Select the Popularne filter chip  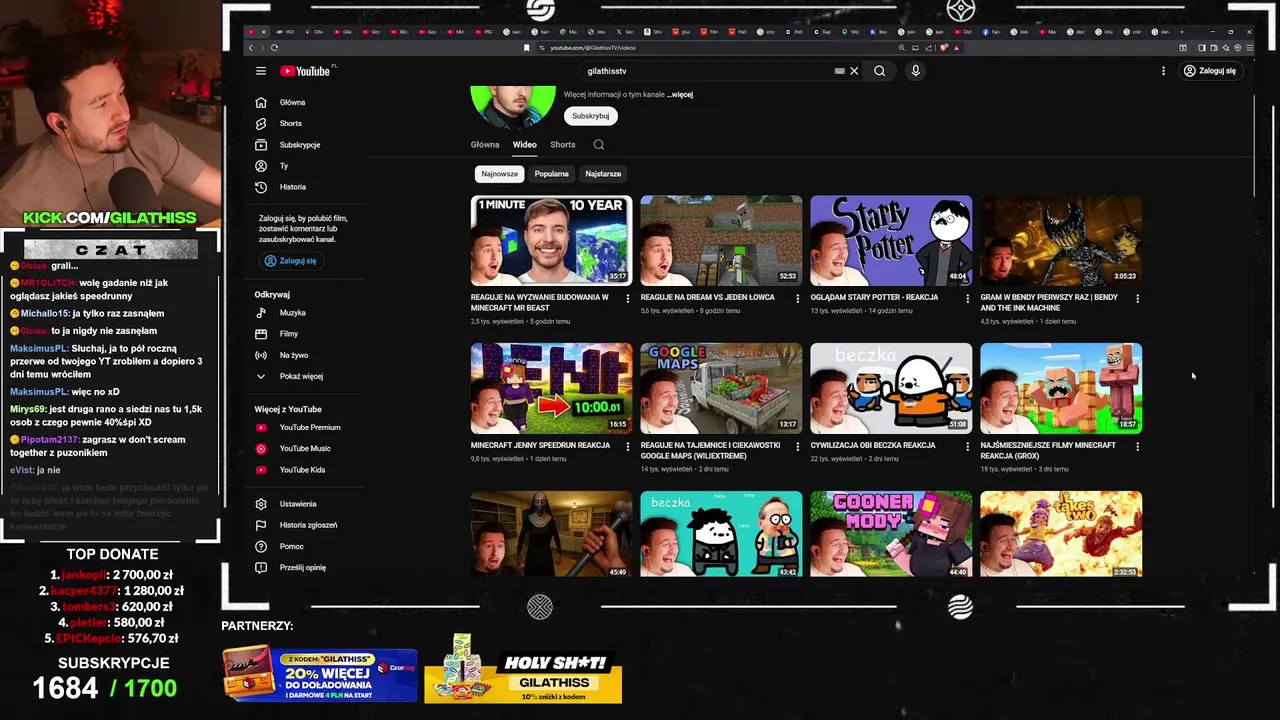(x=551, y=174)
